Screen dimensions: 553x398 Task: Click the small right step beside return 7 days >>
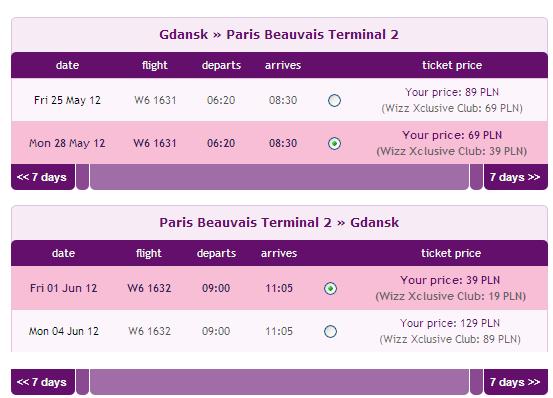pyautogui.click(x=476, y=382)
